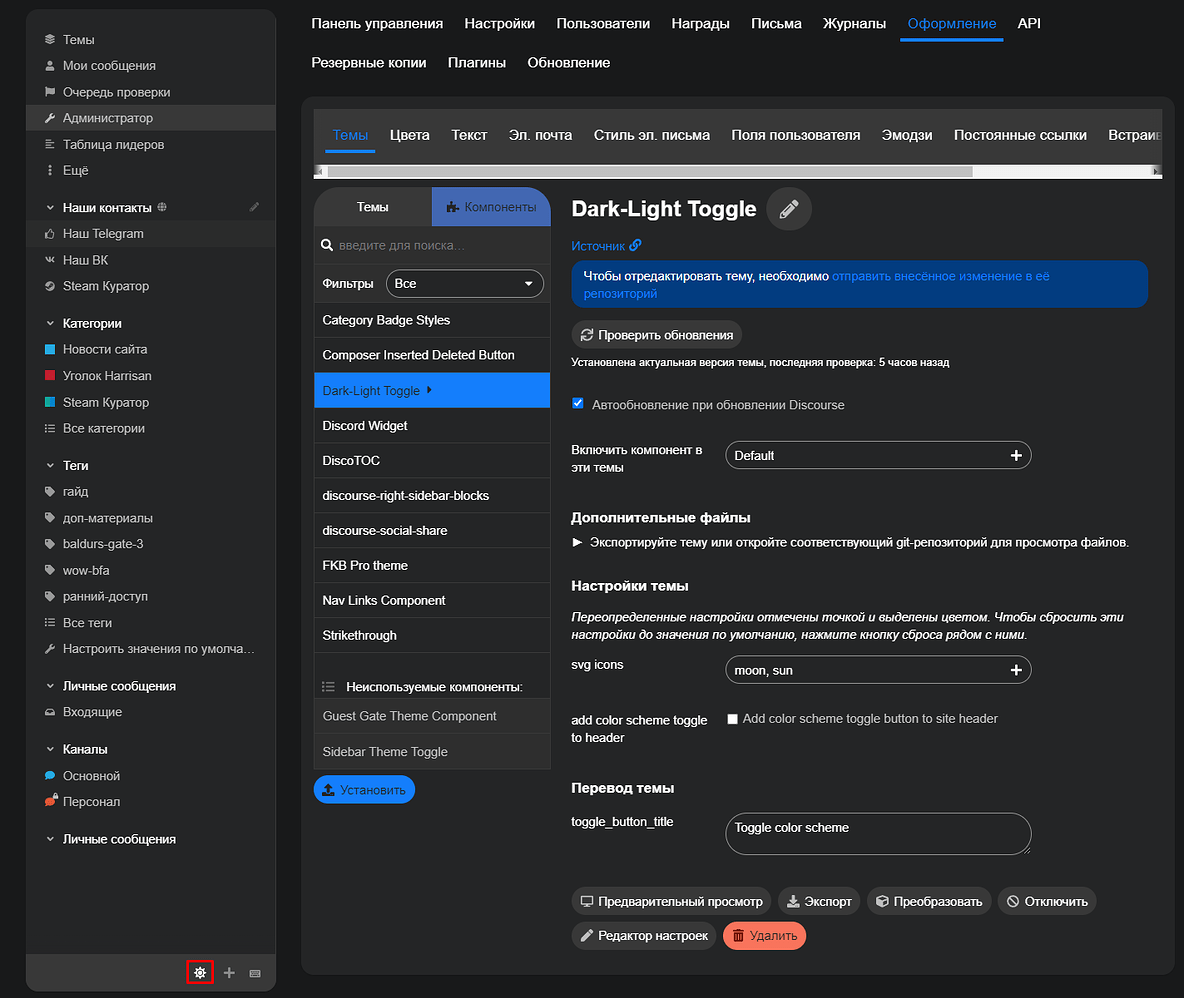Open the Источник link icon
The image size is (1184, 998).
point(635,245)
